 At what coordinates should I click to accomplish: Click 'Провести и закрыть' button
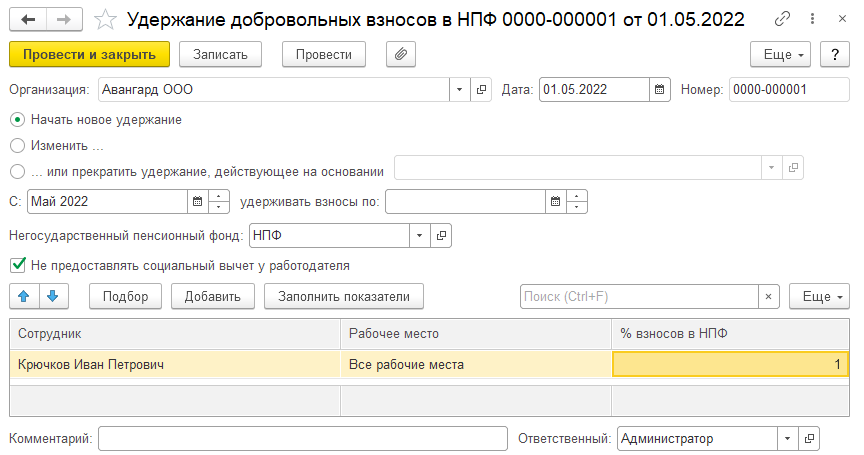[x=89, y=54]
